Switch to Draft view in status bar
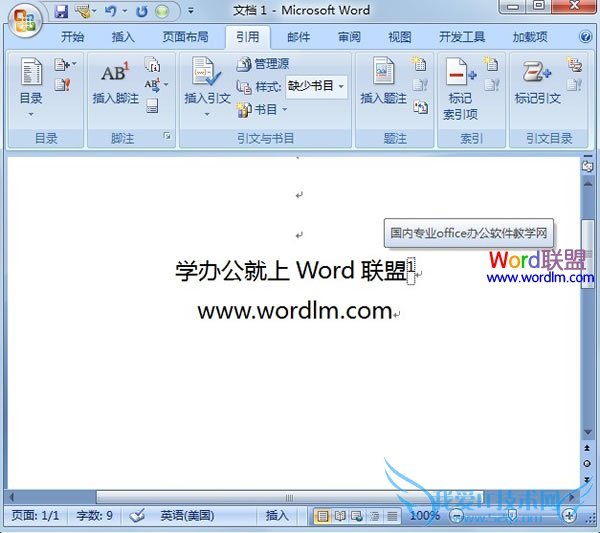 (x=392, y=516)
